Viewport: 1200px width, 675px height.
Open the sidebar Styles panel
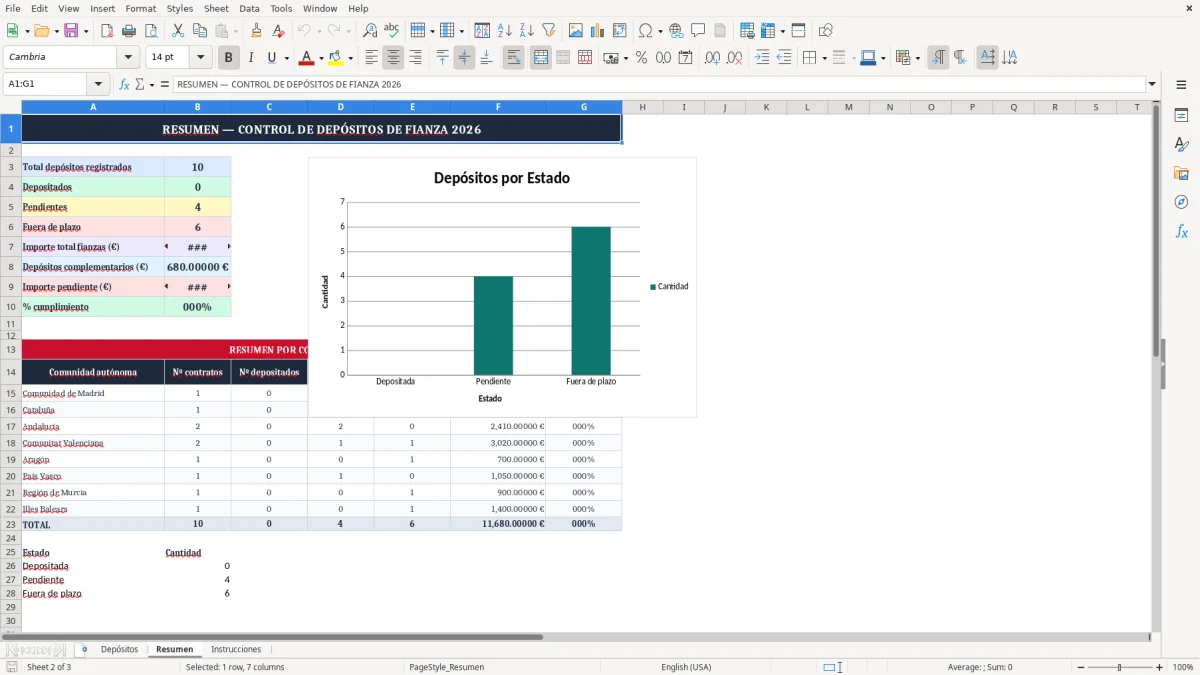1181,145
